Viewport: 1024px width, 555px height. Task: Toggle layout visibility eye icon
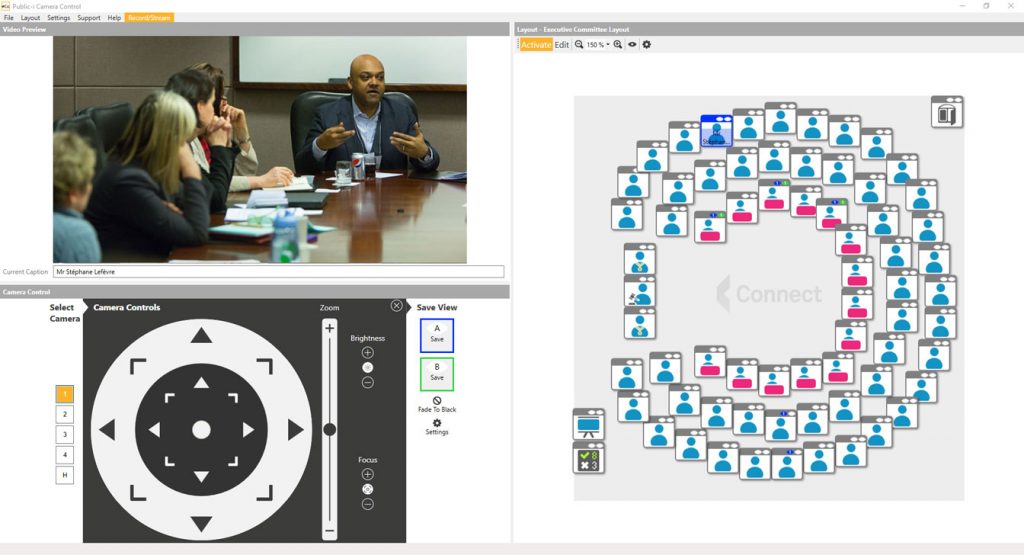(632, 45)
